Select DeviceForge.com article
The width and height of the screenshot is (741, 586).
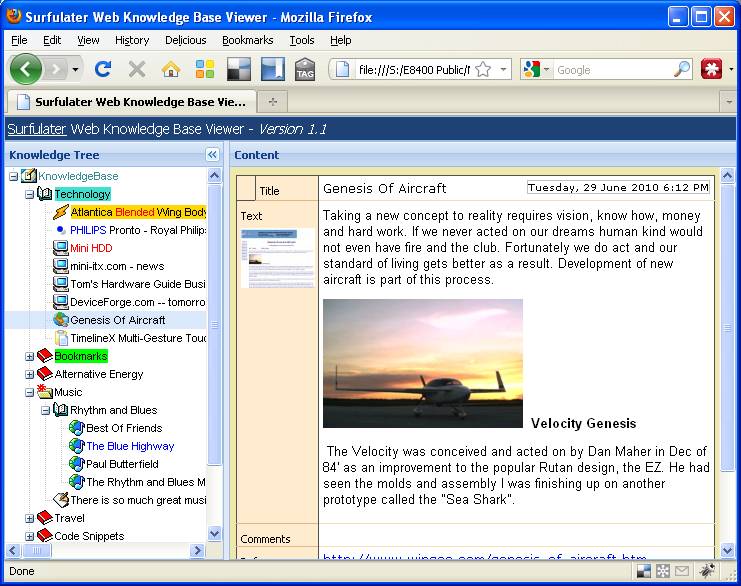coord(138,302)
